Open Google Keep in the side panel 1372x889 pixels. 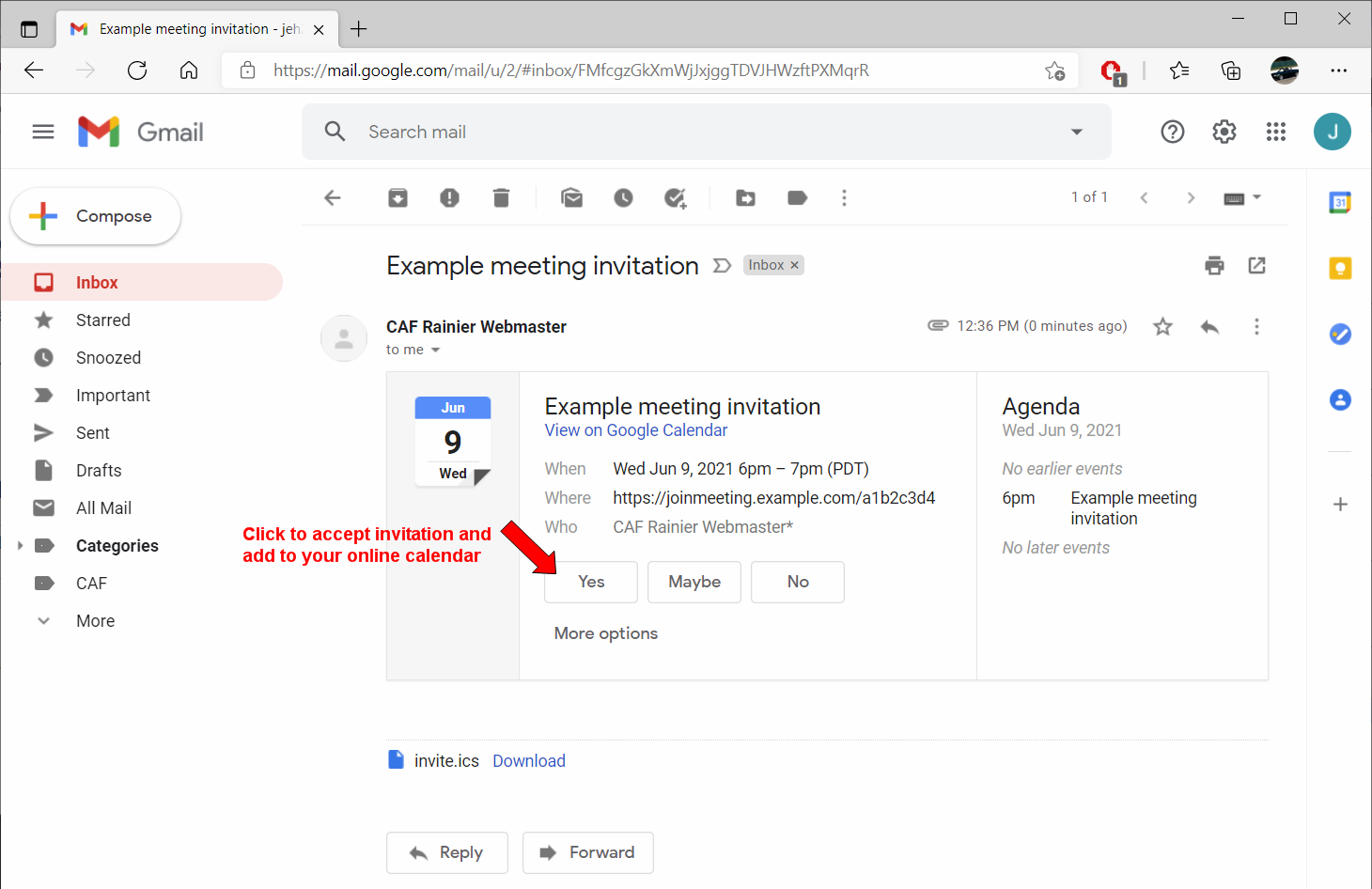(1340, 269)
